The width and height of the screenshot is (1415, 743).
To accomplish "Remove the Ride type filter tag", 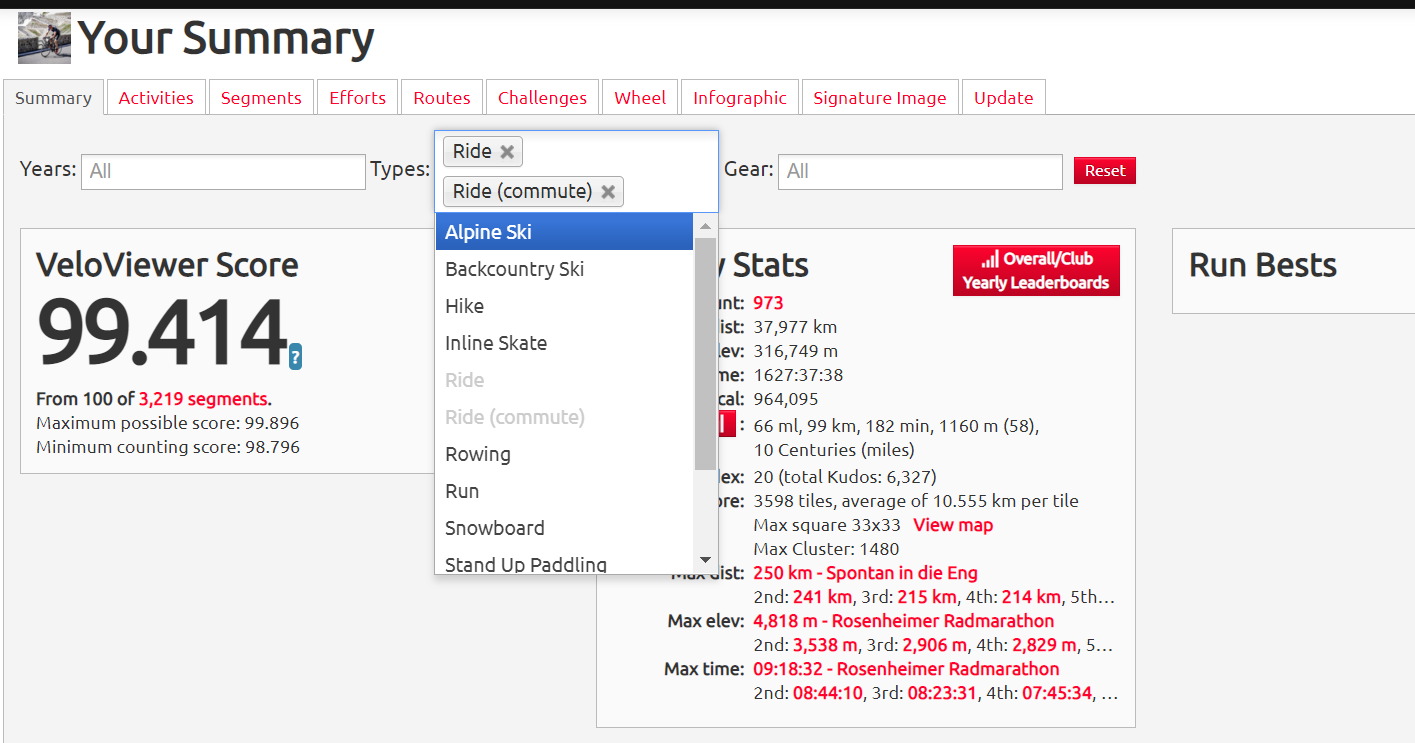I will [507, 152].
